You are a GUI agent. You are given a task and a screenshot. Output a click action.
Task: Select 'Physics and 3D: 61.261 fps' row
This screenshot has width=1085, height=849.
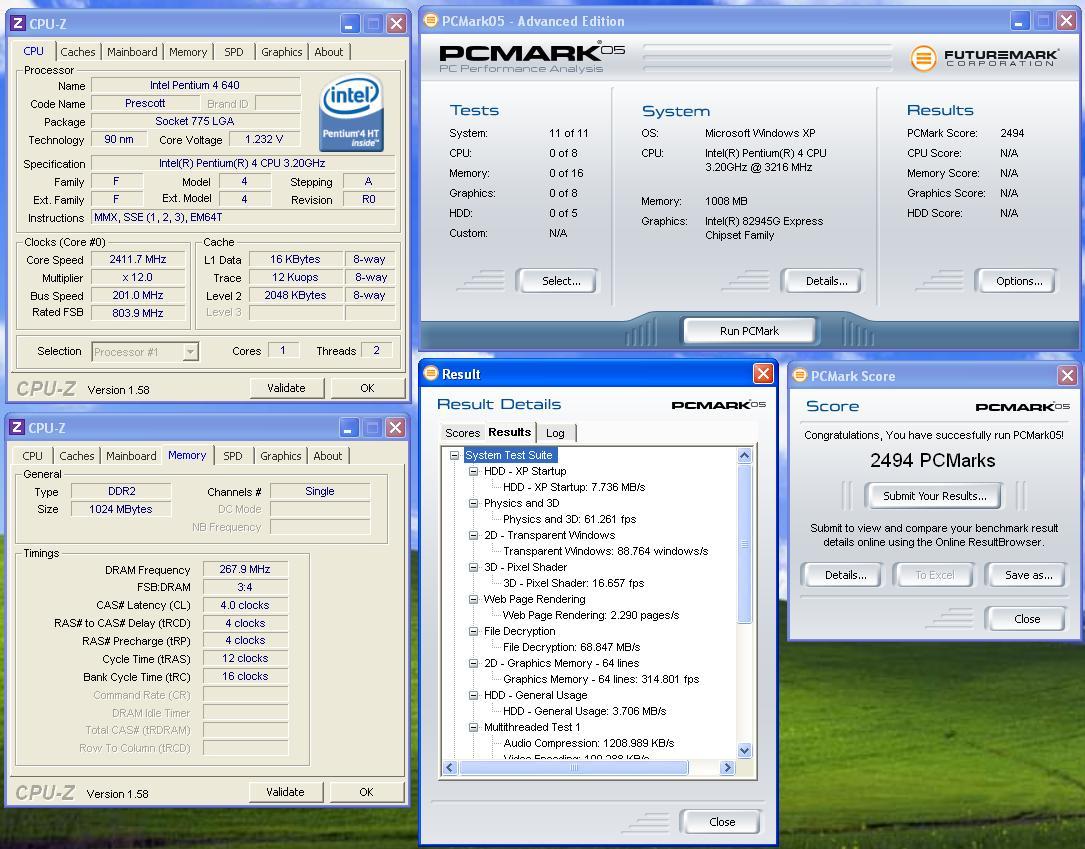coord(569,520)
